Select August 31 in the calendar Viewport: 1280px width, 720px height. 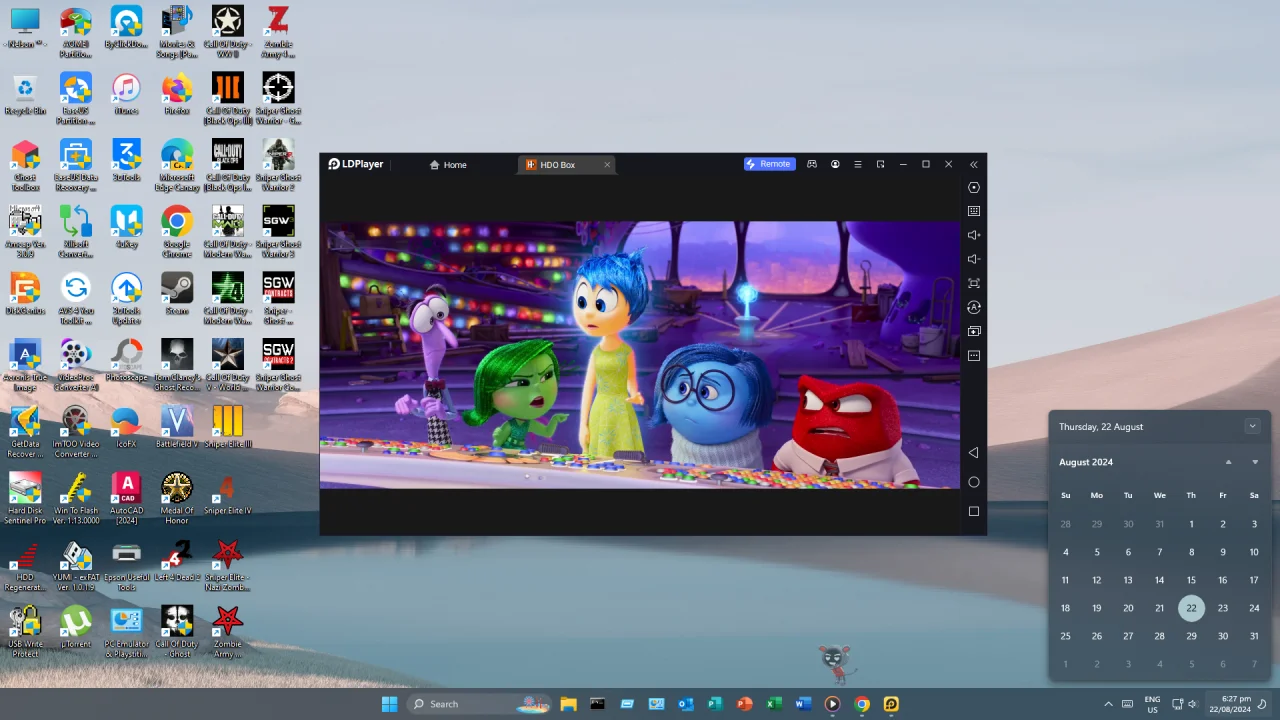pyautogui.click(x=1254, y=636)
